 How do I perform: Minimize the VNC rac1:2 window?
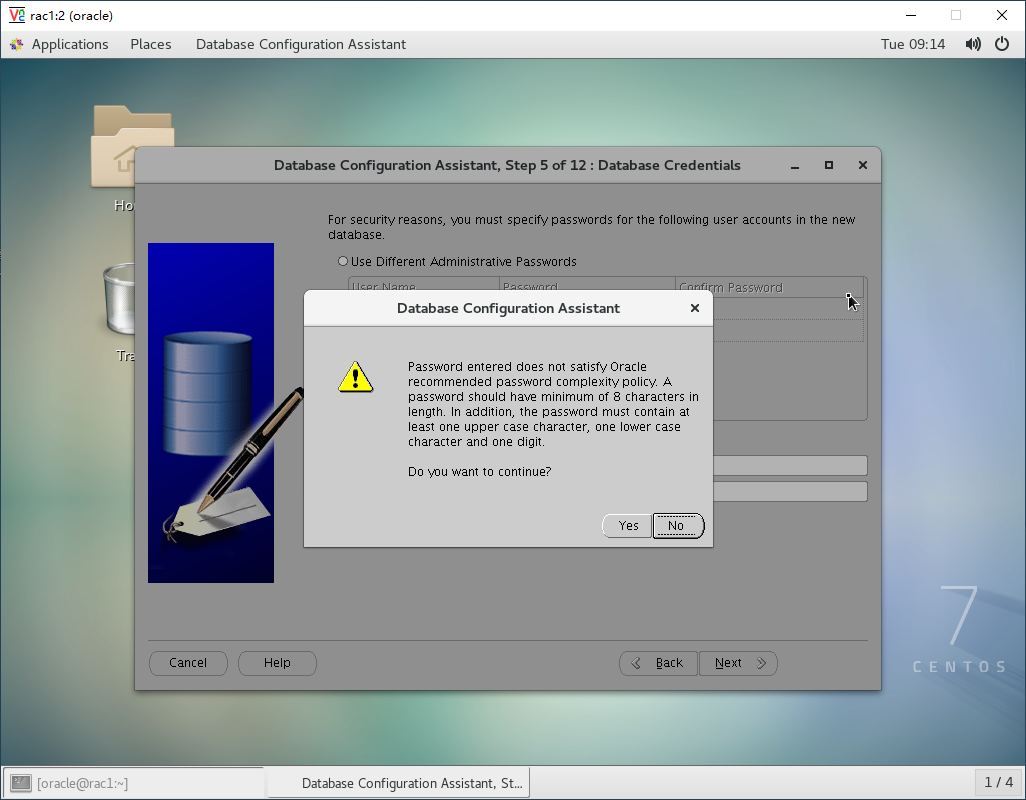click(x=911, y=15)
